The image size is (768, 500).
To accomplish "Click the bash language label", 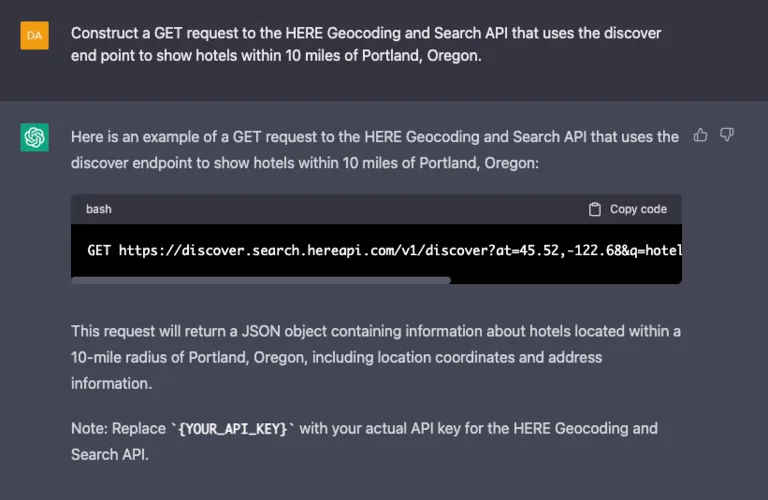I will (x=99, y=209).
